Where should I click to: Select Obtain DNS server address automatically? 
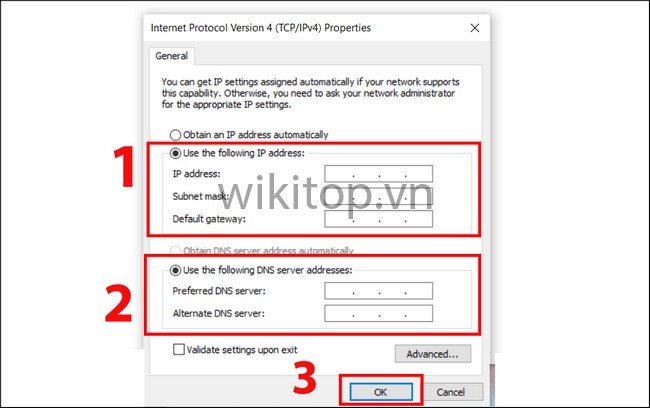[x=175, y=251]
